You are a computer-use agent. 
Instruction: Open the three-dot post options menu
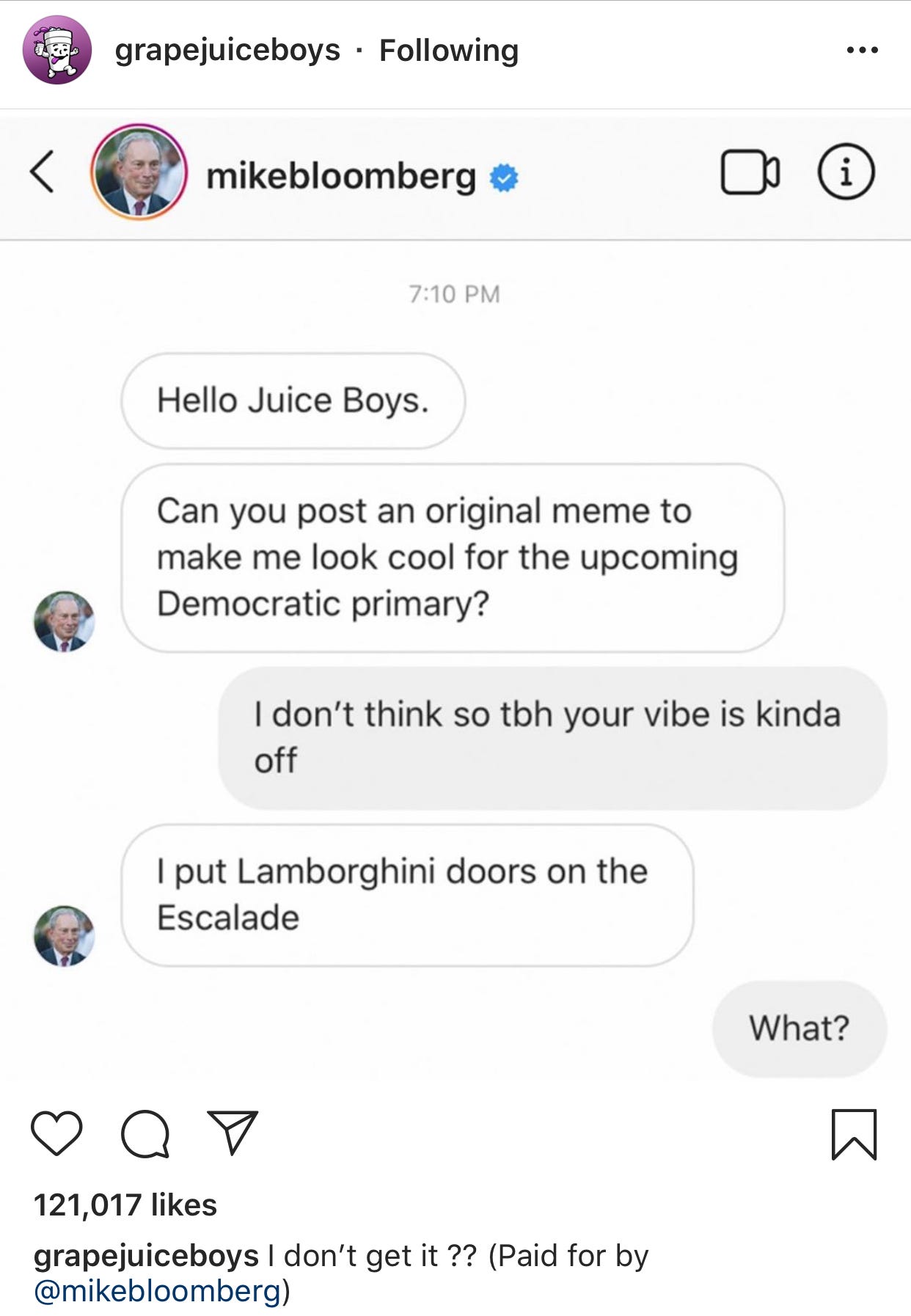[862, 50]
